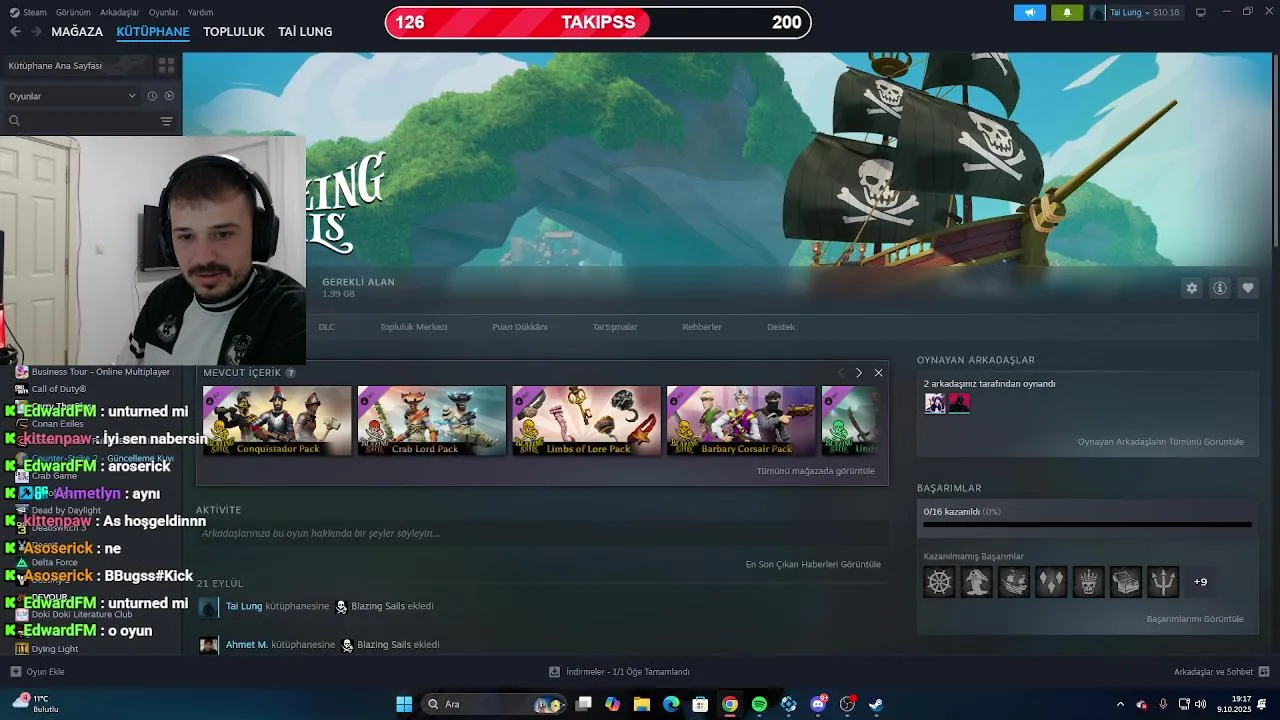Open game settings gear icon

[1191, 288]
